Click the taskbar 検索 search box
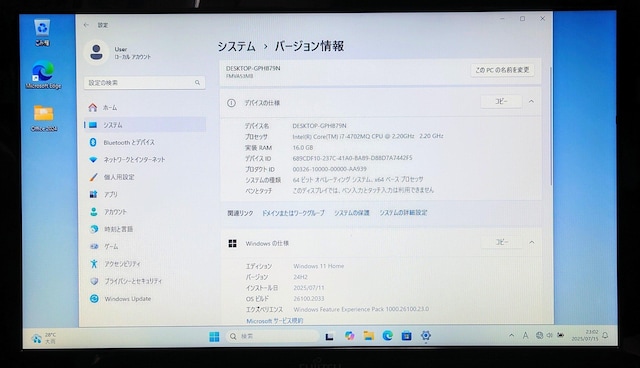640x368 pixels. click(272, 336)
